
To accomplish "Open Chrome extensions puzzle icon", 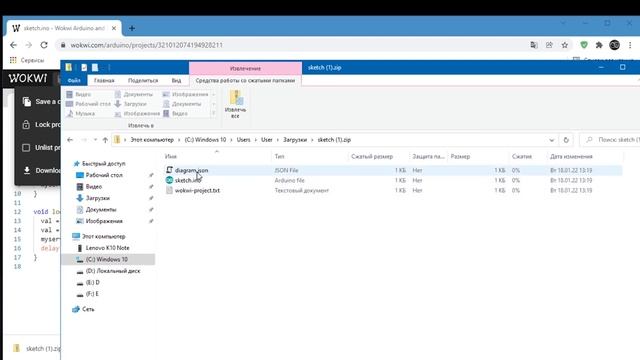I will (x=599, y=45).
